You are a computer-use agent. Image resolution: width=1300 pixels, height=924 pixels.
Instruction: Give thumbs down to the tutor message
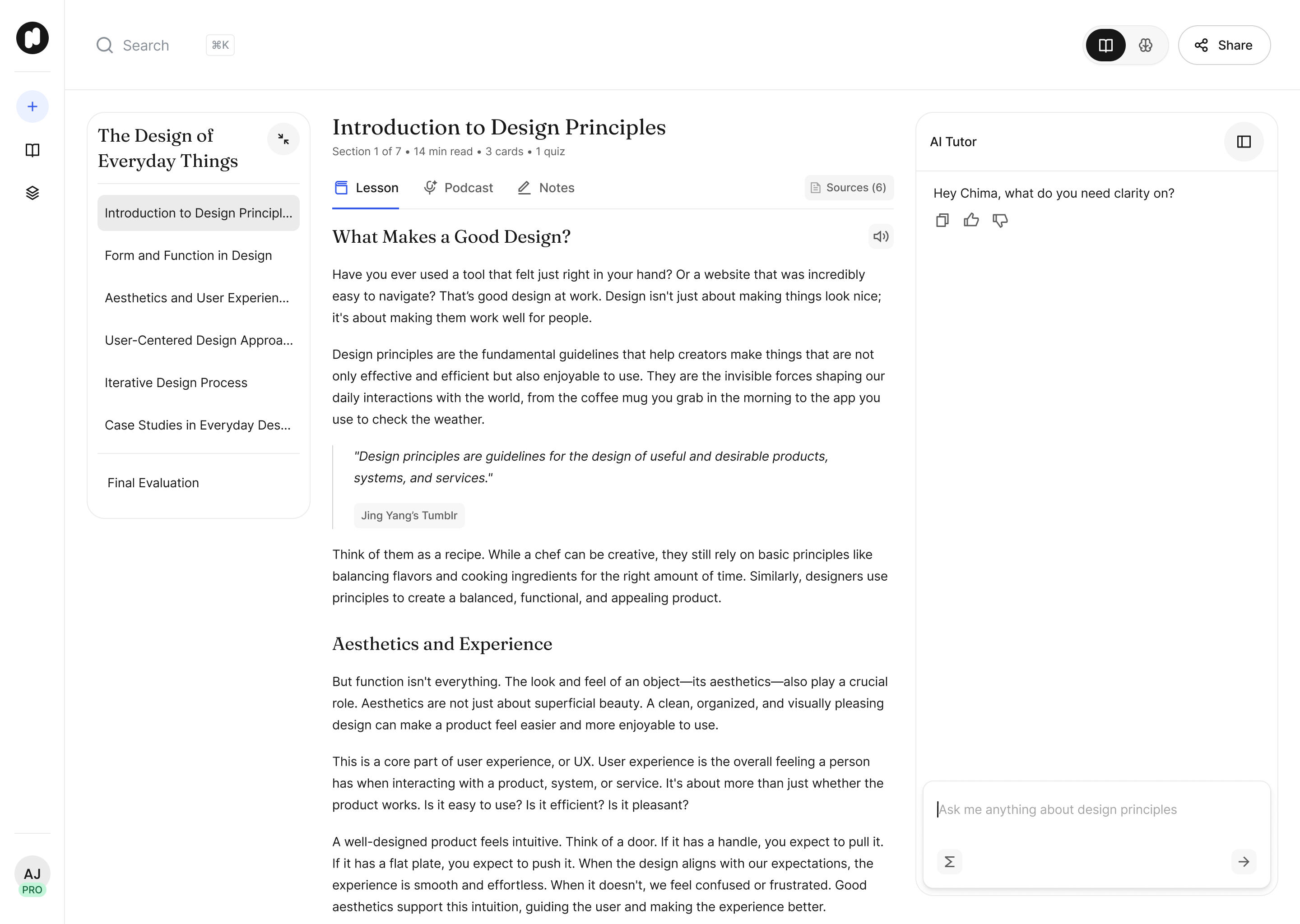tap(1000, 220)
